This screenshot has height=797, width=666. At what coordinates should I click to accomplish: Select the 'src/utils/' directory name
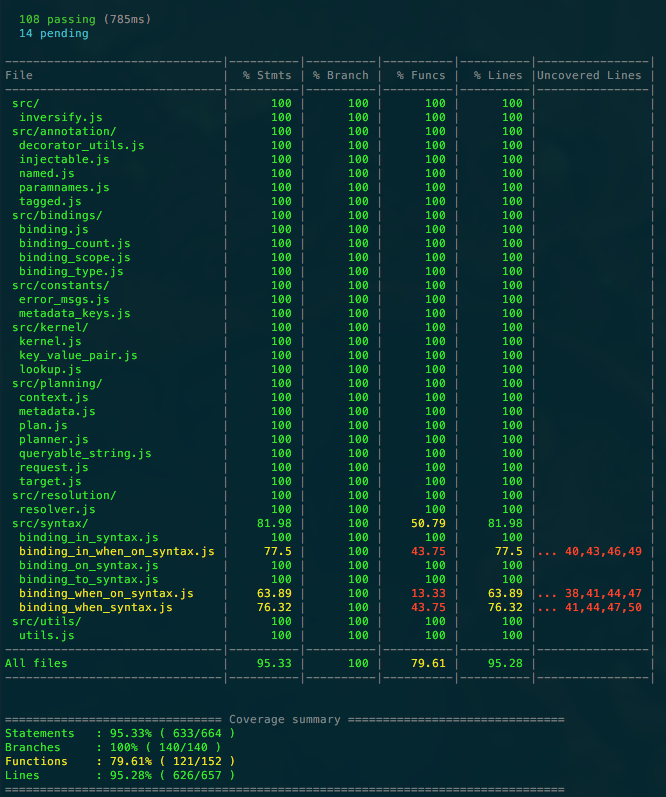click(47, 621)
